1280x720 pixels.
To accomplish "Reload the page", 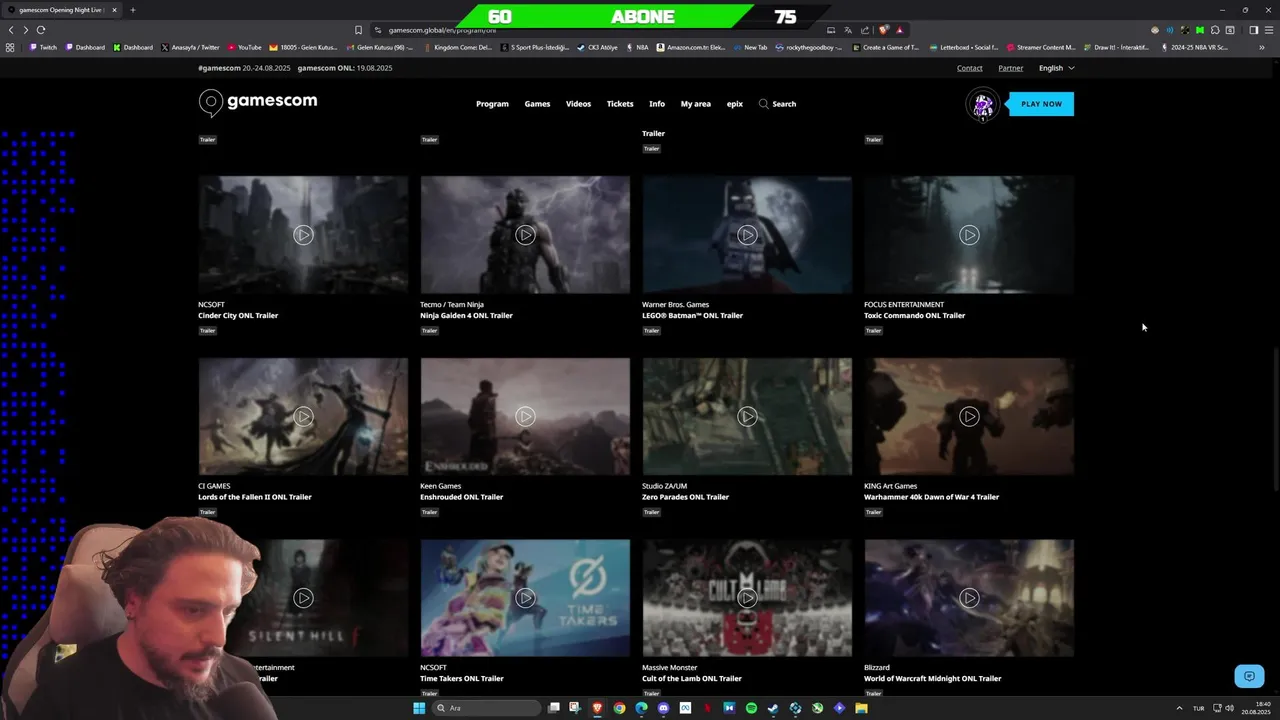I will click(41, 30).
